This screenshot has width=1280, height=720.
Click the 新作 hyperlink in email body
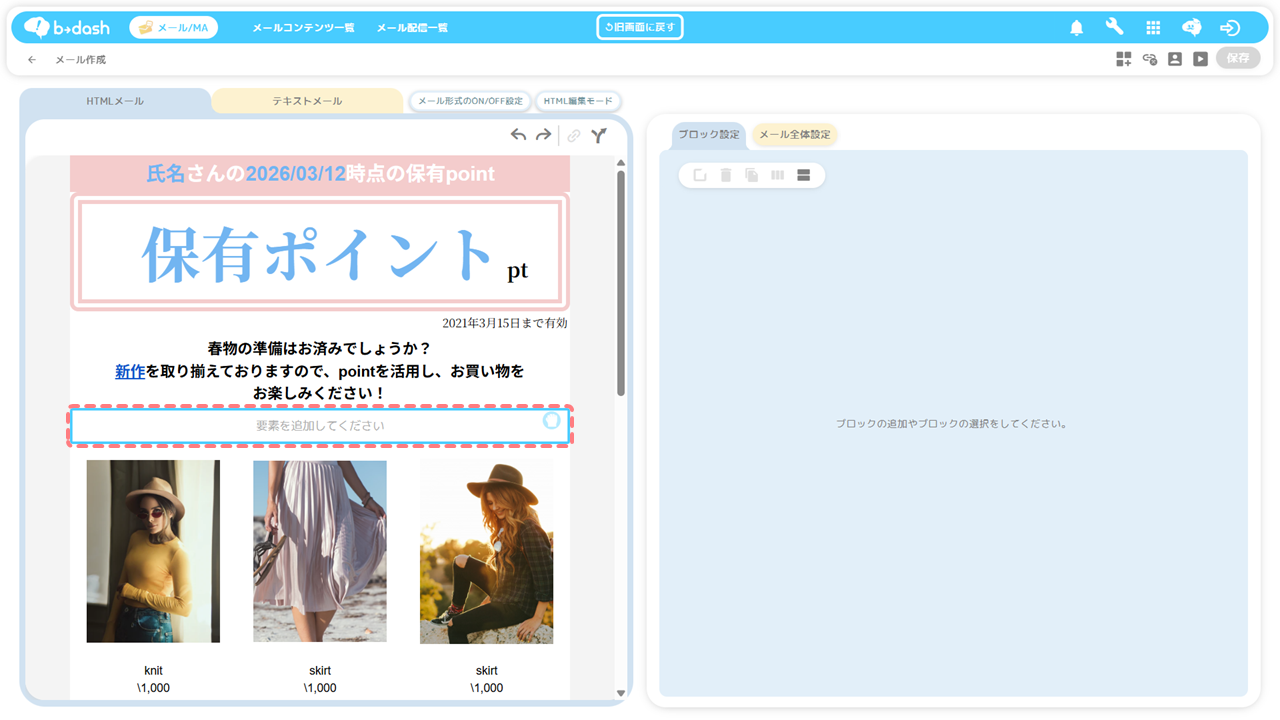tap(130, 371)
